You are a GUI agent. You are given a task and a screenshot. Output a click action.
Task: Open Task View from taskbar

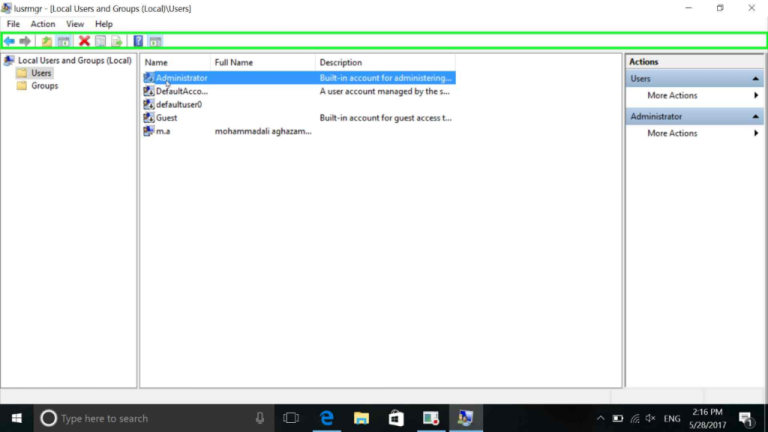pos(291,418)
